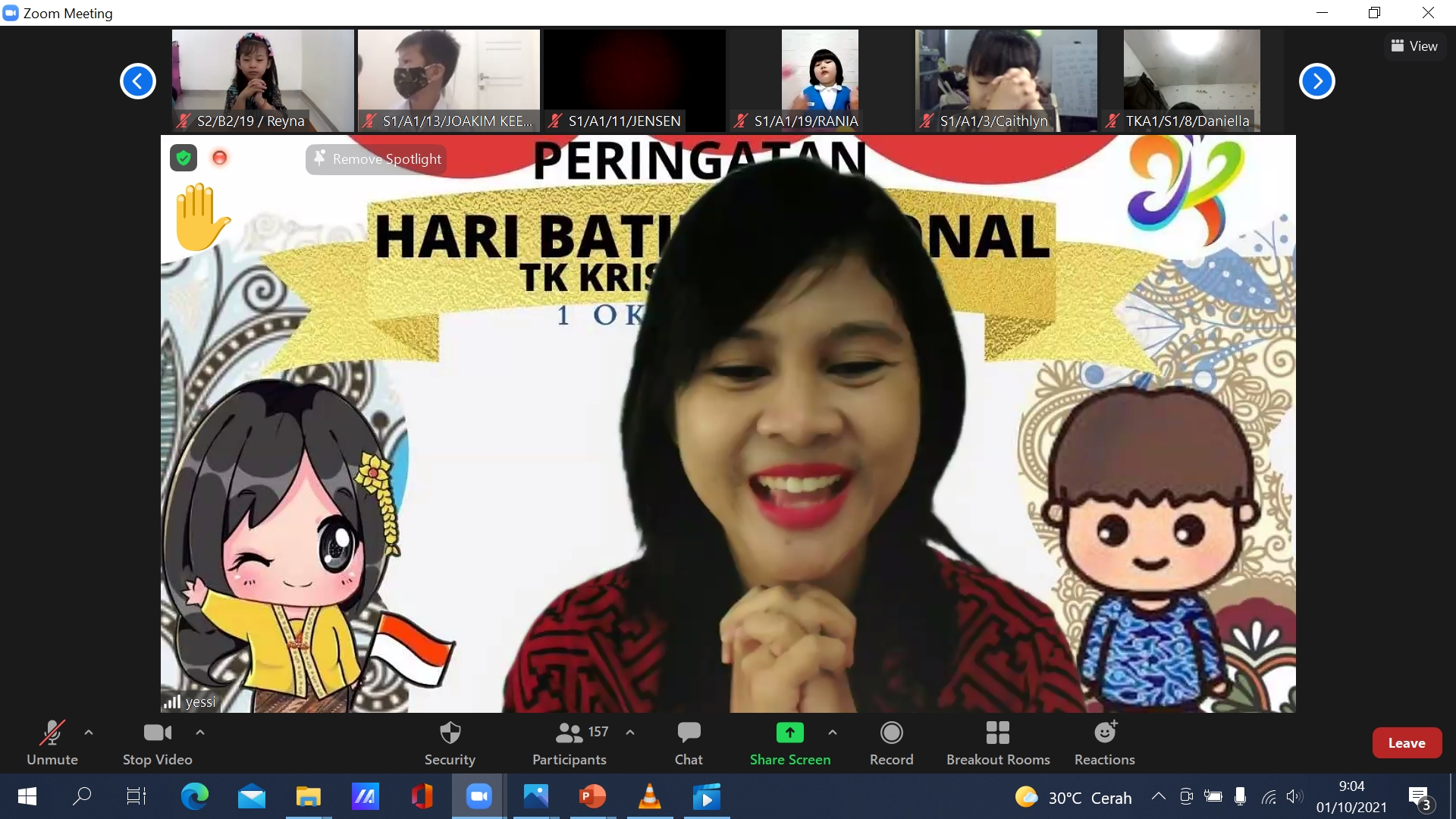Open the Chat panel
Image resolution: width=1456 pixels, height=819 pixels.
point(689,742)
